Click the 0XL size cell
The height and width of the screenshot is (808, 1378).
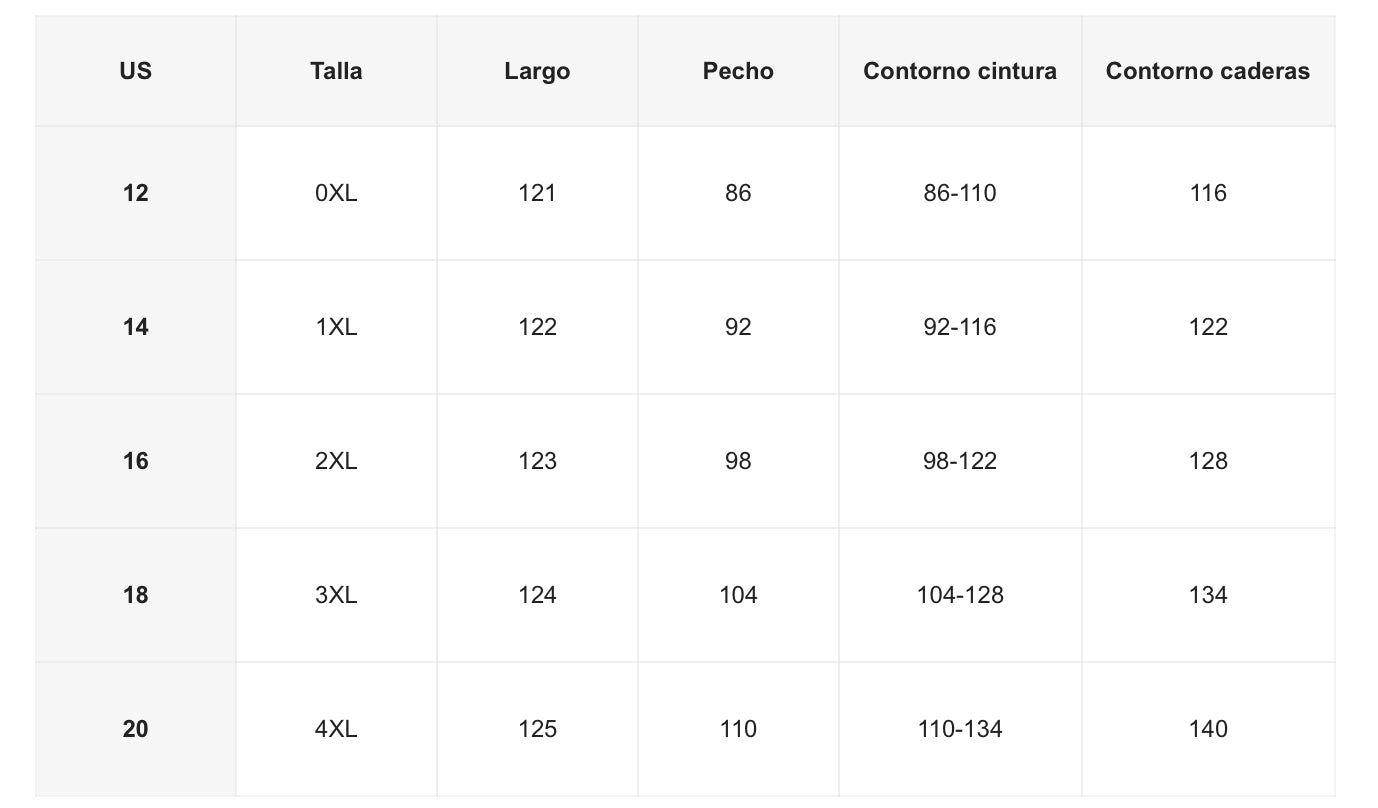click(336, 193)
